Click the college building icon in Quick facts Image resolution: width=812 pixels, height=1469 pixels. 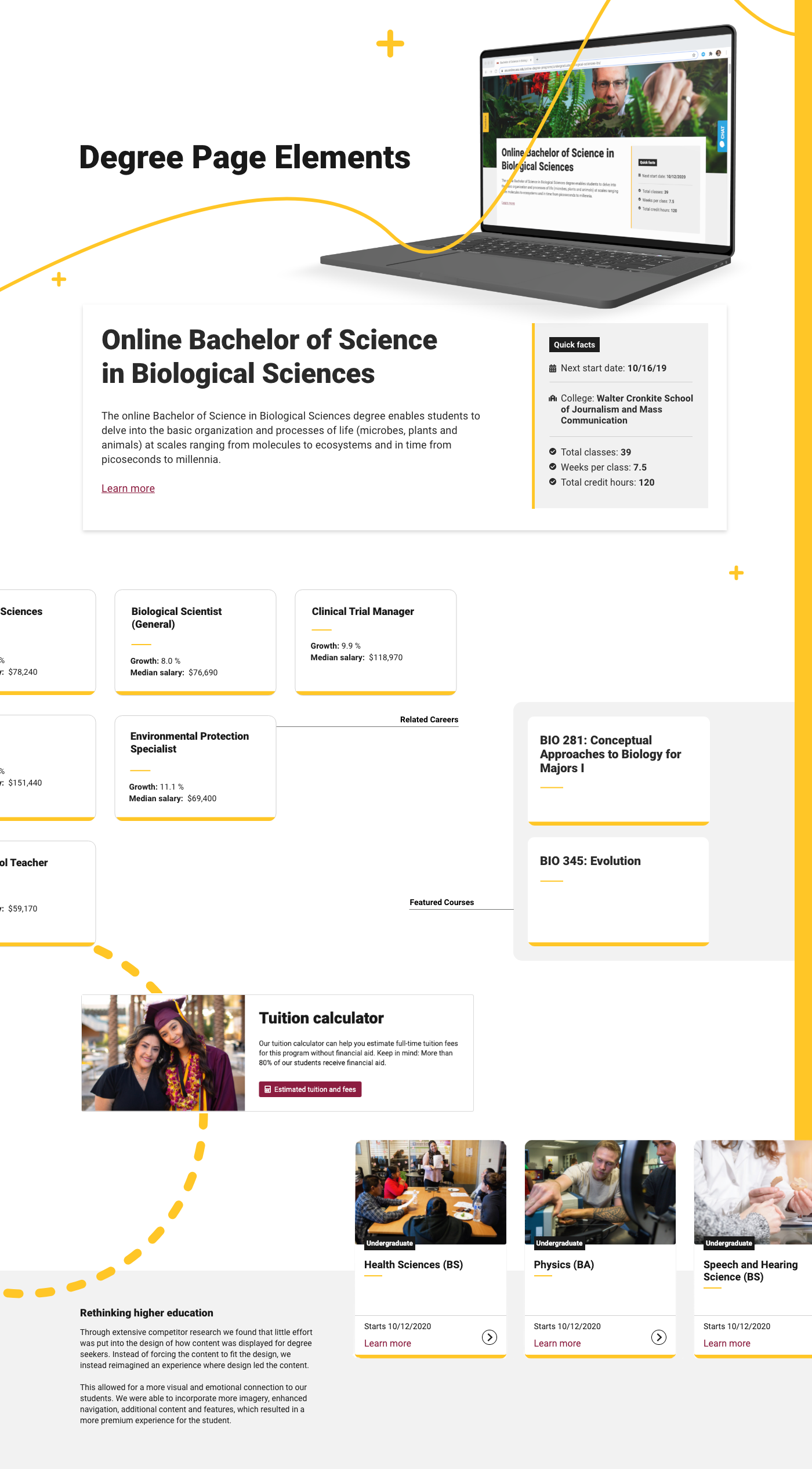pos(553,399)
